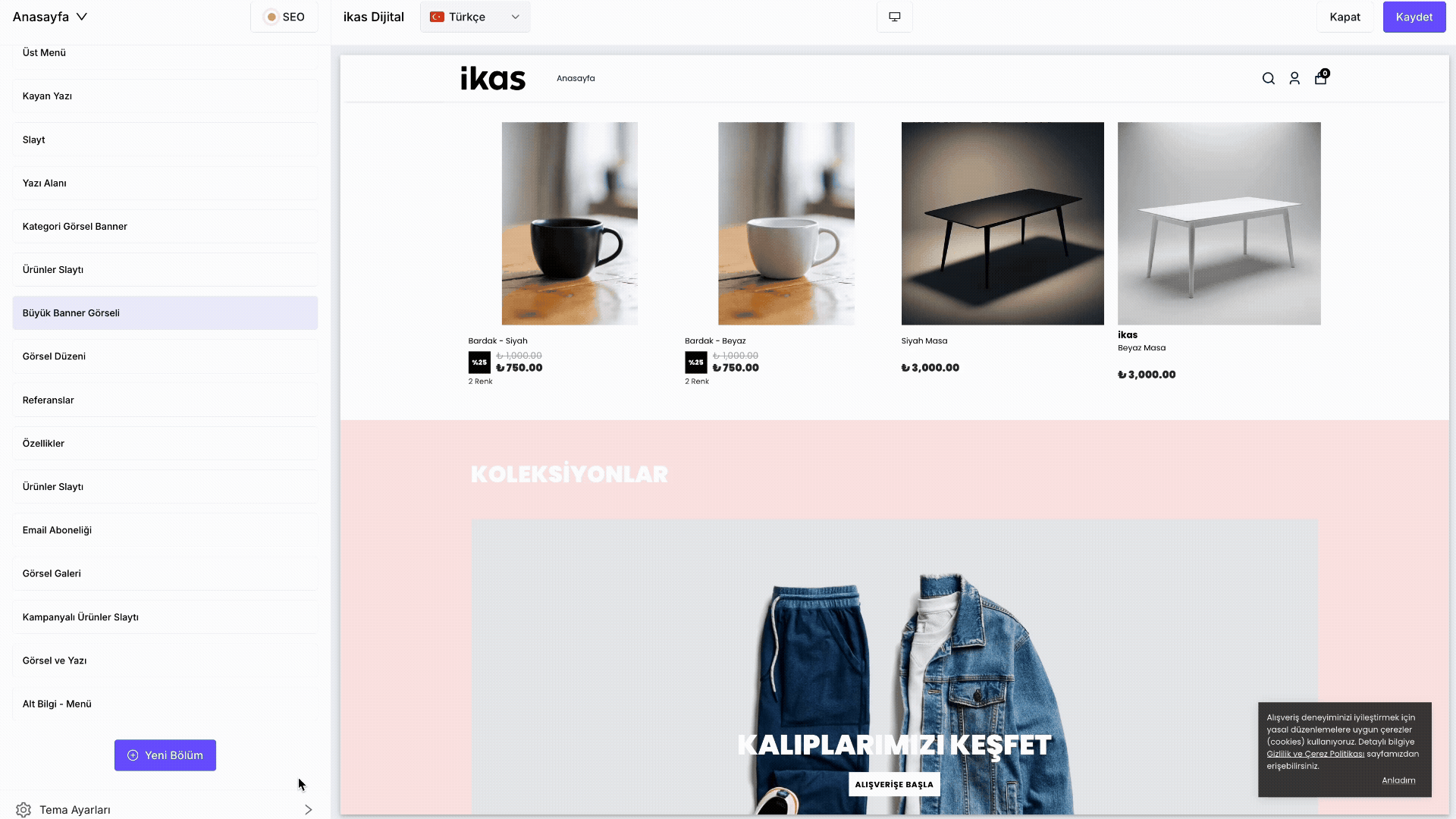Select the Büyük Banner Görseli section

(x=165, y=313)
